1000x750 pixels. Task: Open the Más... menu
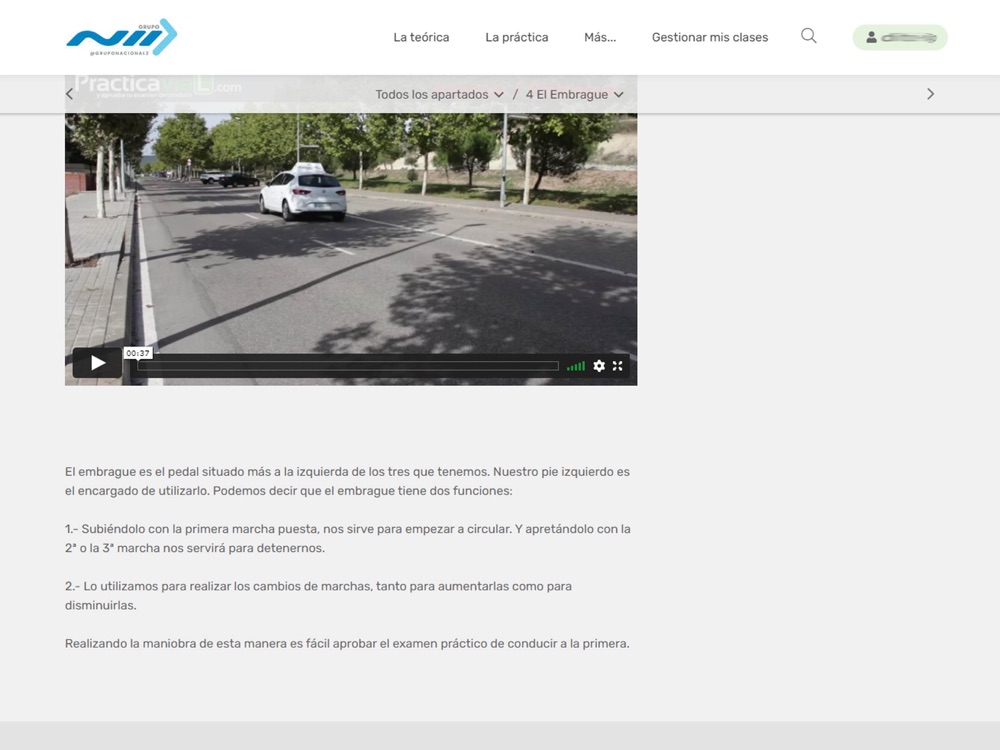click(600, 38)
